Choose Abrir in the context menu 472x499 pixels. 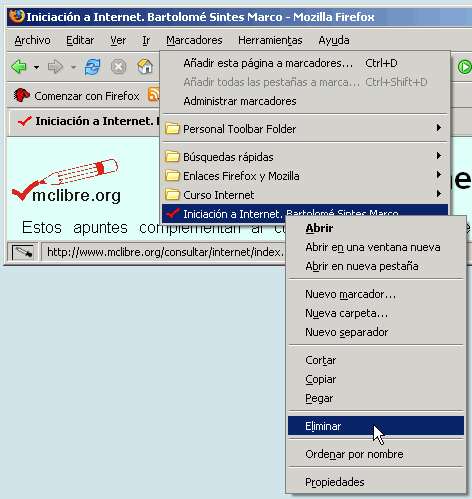376,228
